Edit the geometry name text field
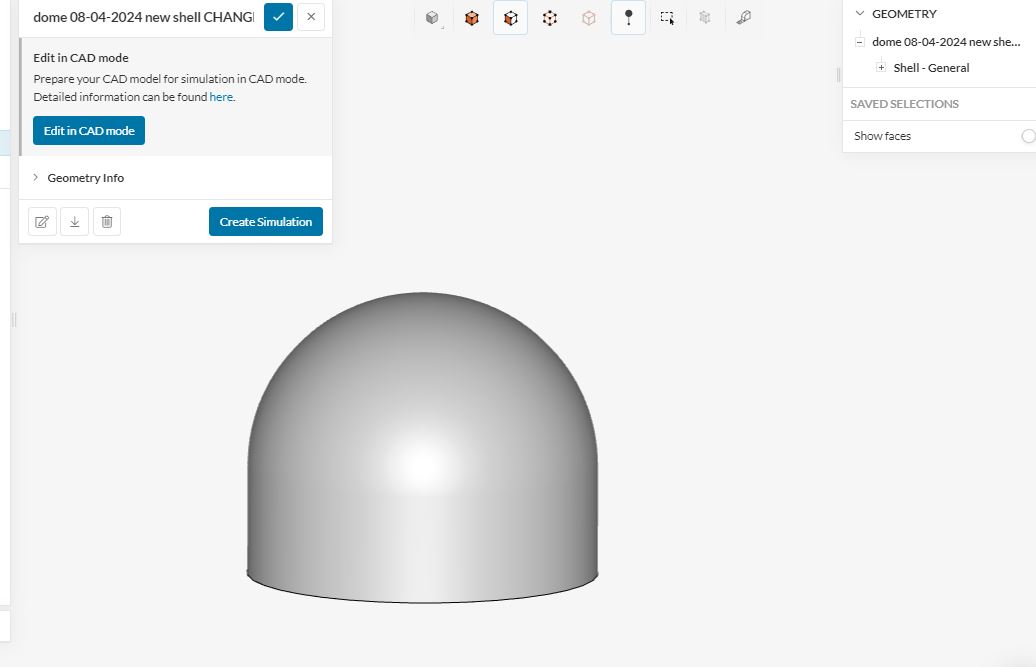The width and height of the screenshot is (1036, 667). pyautogui.click(x=143, y=17)
